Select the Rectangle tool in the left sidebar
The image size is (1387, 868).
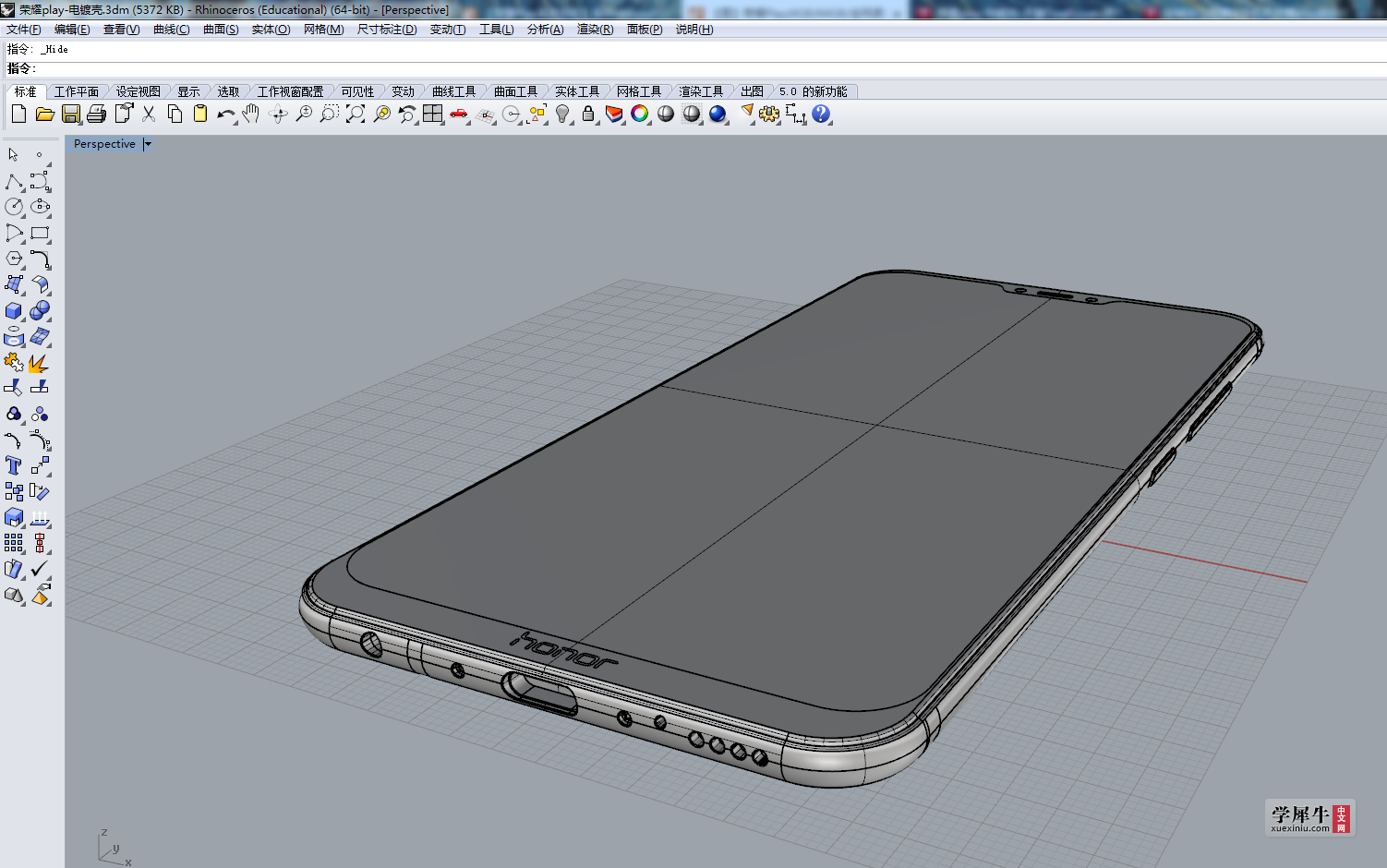point(40,233)
